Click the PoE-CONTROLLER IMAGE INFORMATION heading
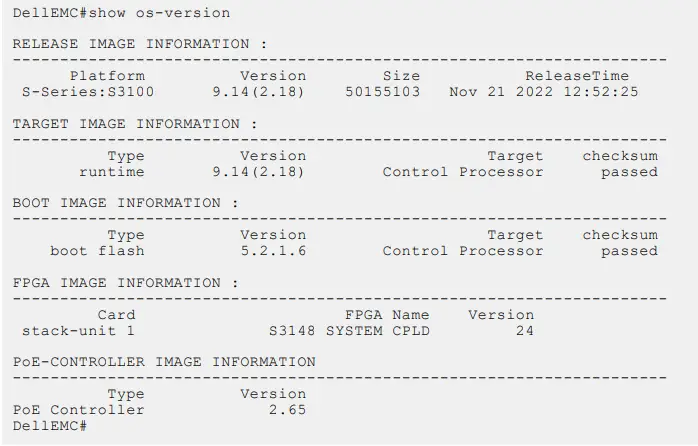The image size is (698, 446). (x=164, y=362)
